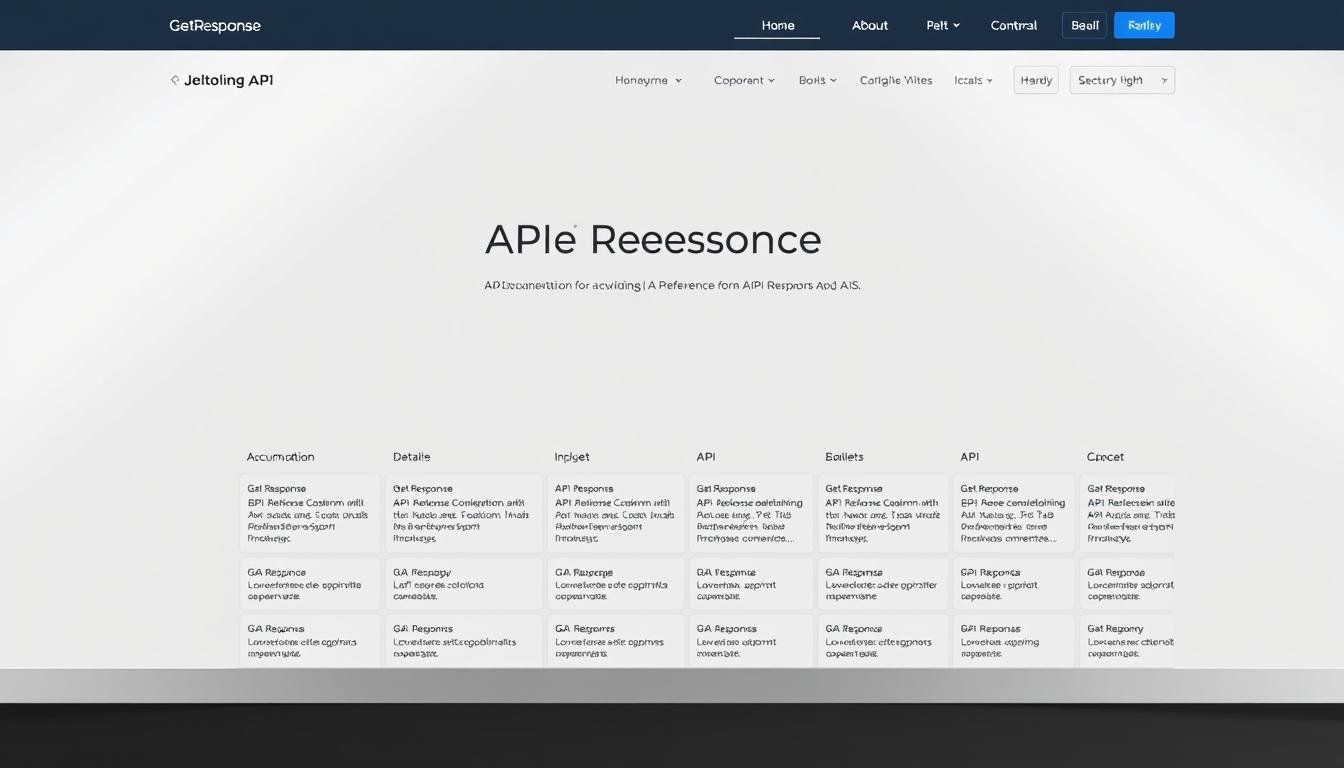Open the Bolis dropdown
Viewport: 1344px width, 768px height.
[817, 80]
